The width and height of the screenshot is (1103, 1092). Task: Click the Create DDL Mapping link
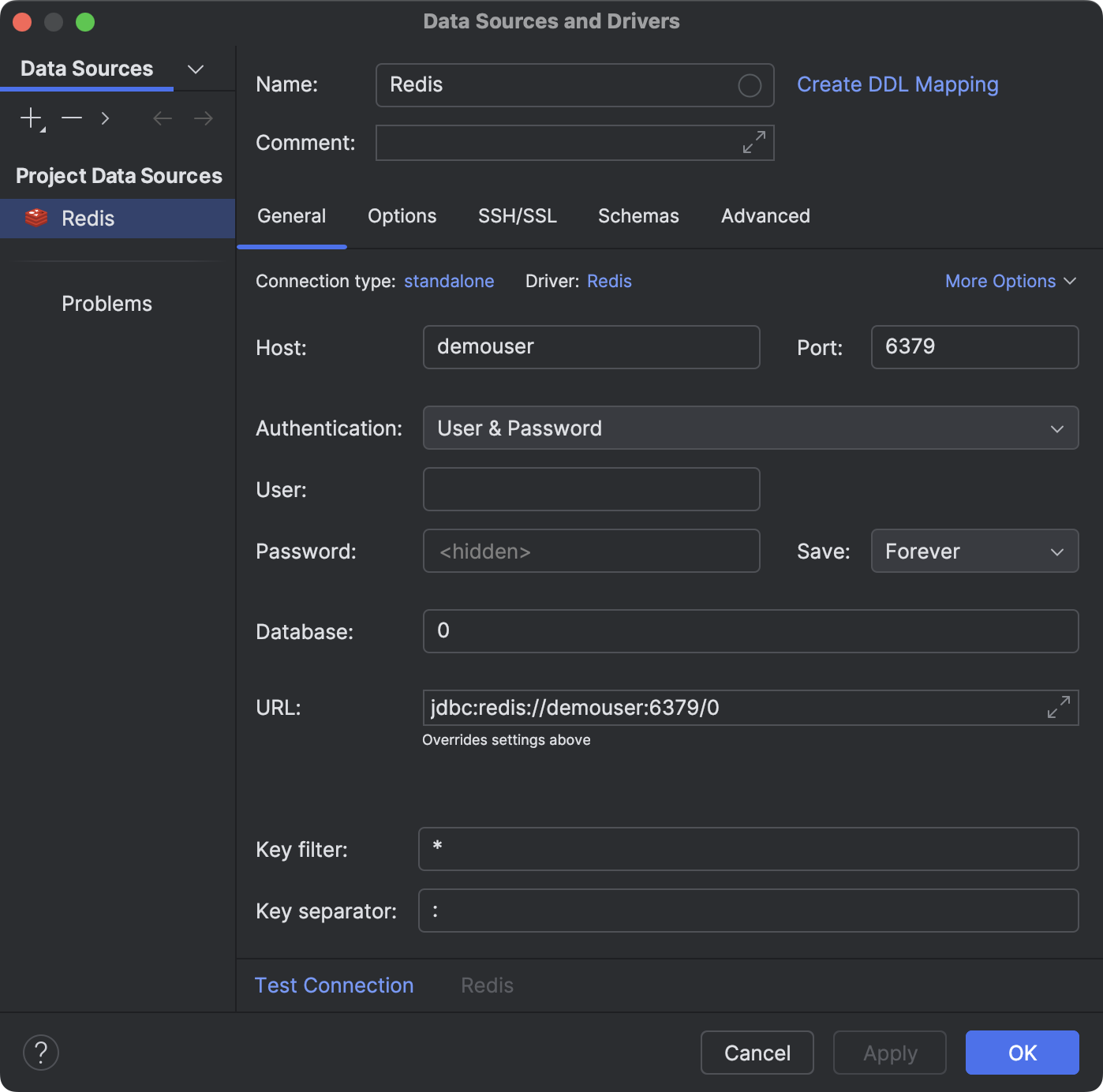pos(897,84)
